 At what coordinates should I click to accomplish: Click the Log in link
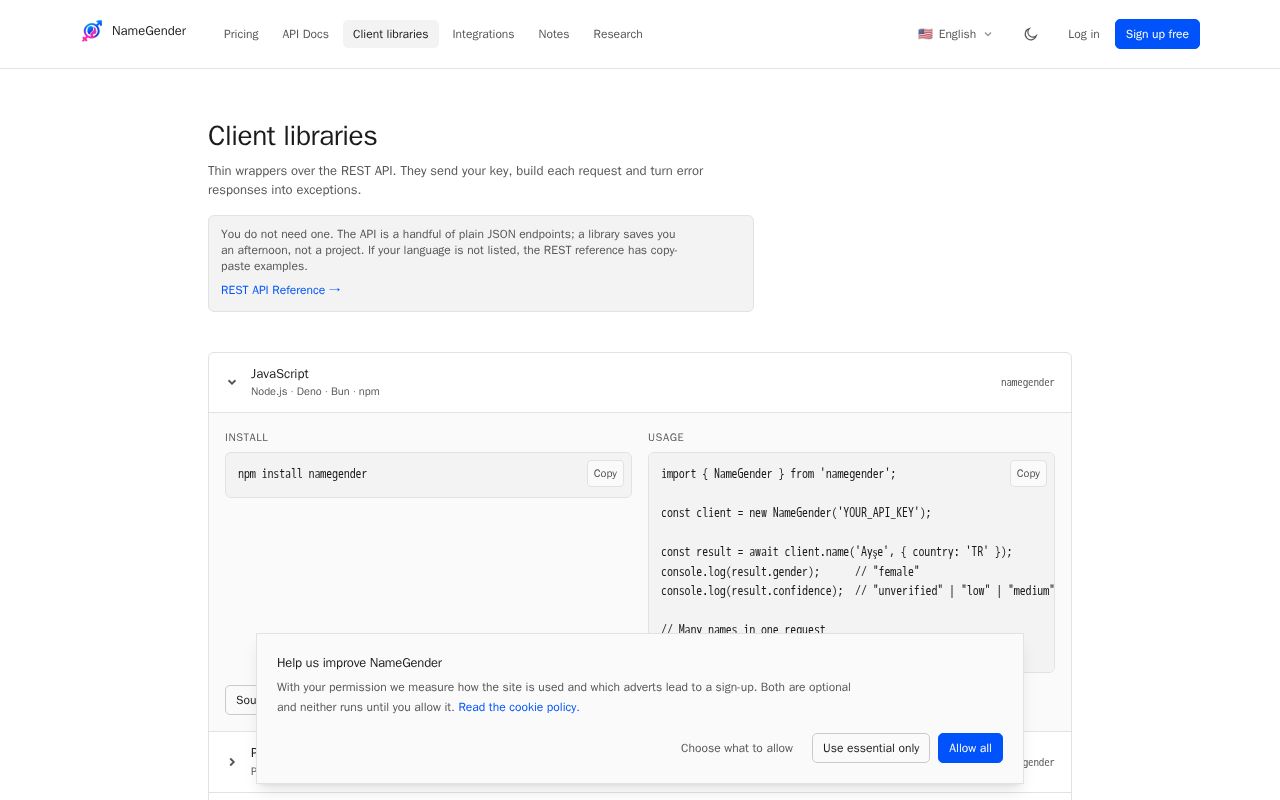pos(1083,34)
